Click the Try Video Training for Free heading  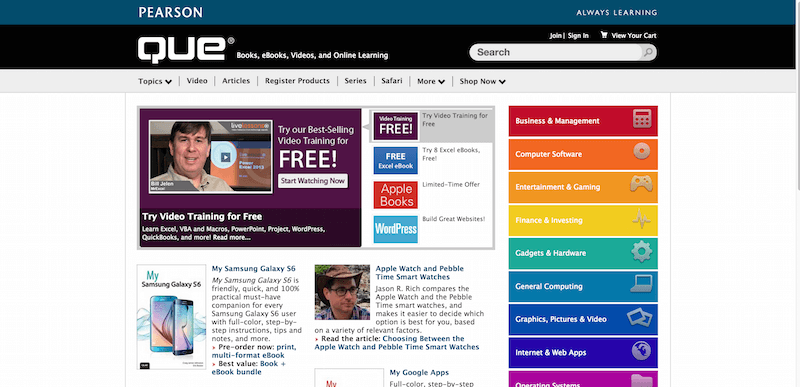(202, 216)
